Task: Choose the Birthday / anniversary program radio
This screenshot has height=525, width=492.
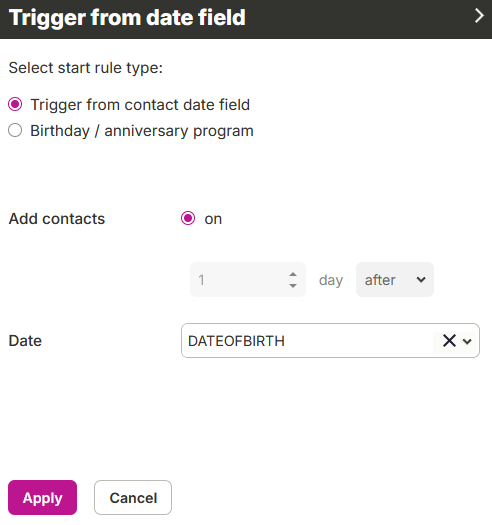Action: [15, 130]
